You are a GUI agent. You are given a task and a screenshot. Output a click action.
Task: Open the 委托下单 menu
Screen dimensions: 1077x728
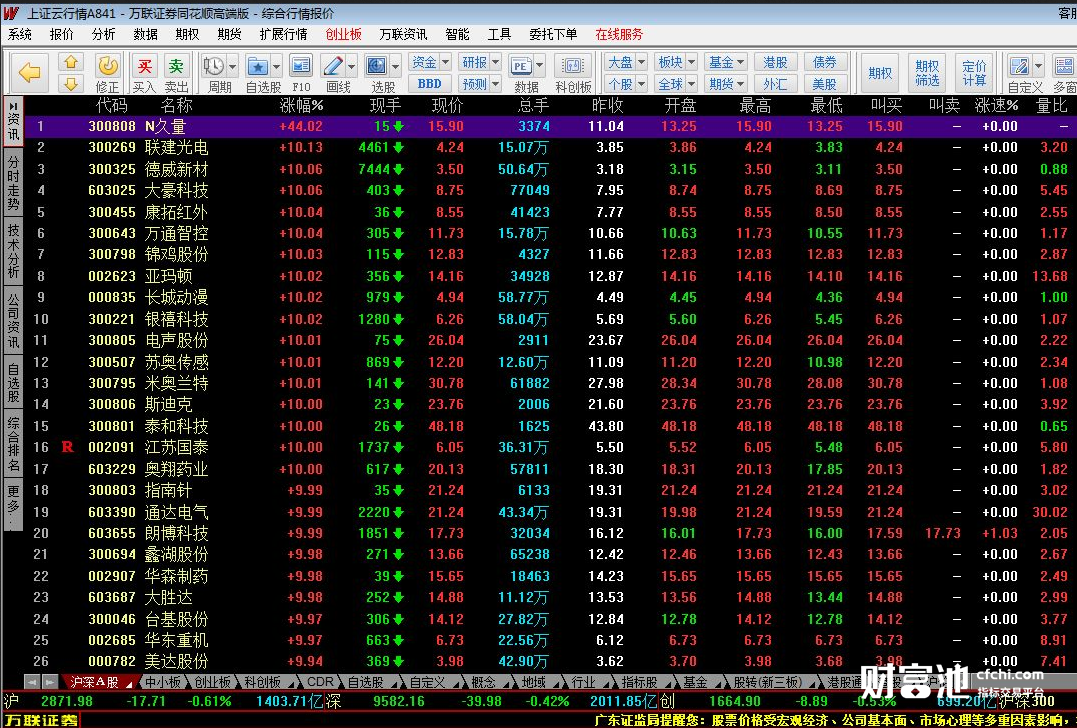pos(553,34)
